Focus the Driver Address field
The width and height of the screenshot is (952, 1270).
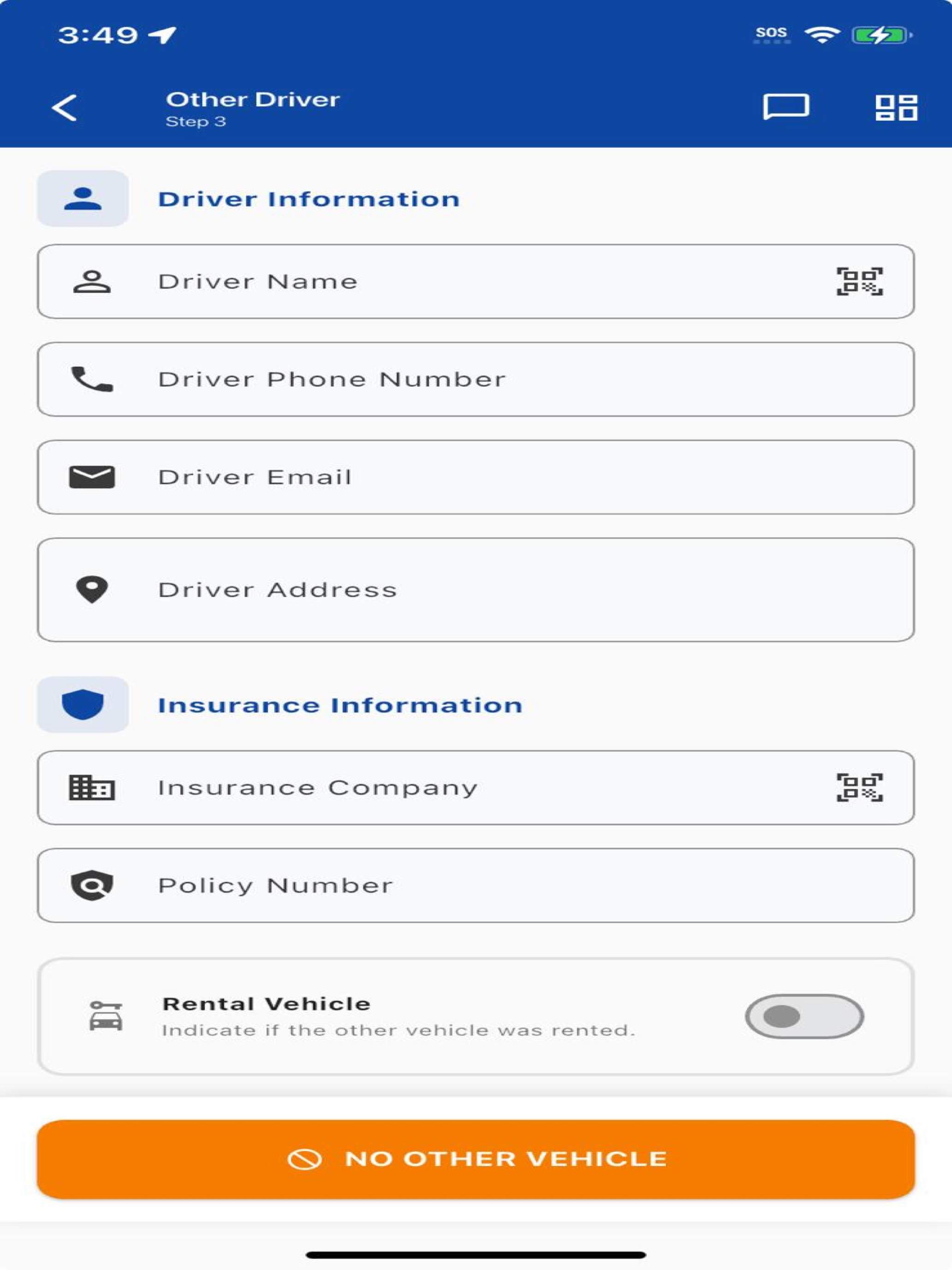point(476,590)
